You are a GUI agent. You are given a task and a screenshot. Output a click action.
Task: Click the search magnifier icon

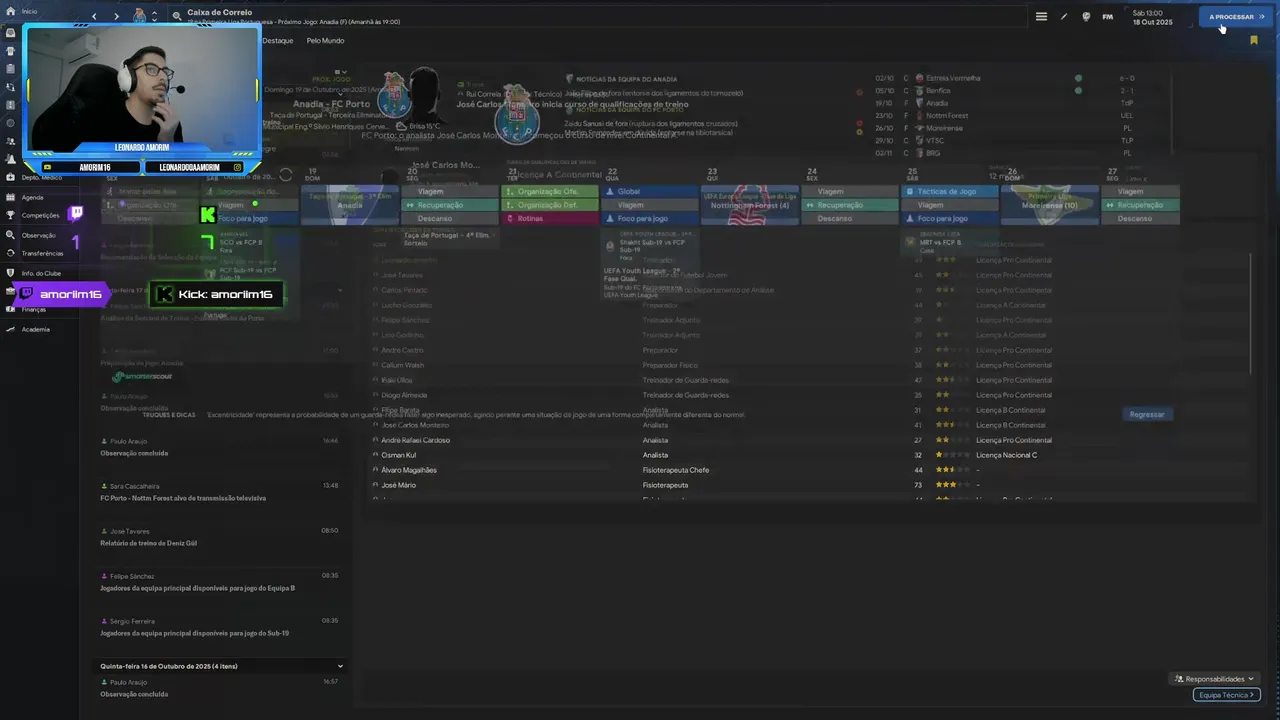[x=177, y=16]
